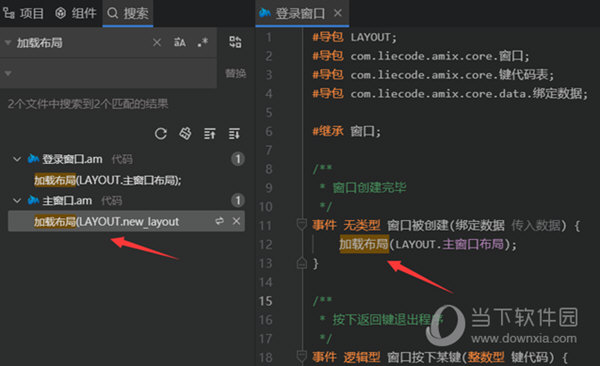This screenshot has width=600, height=366.
Task: Click highlighted 加载布局 in line 12
Action: tap(364, 244)
